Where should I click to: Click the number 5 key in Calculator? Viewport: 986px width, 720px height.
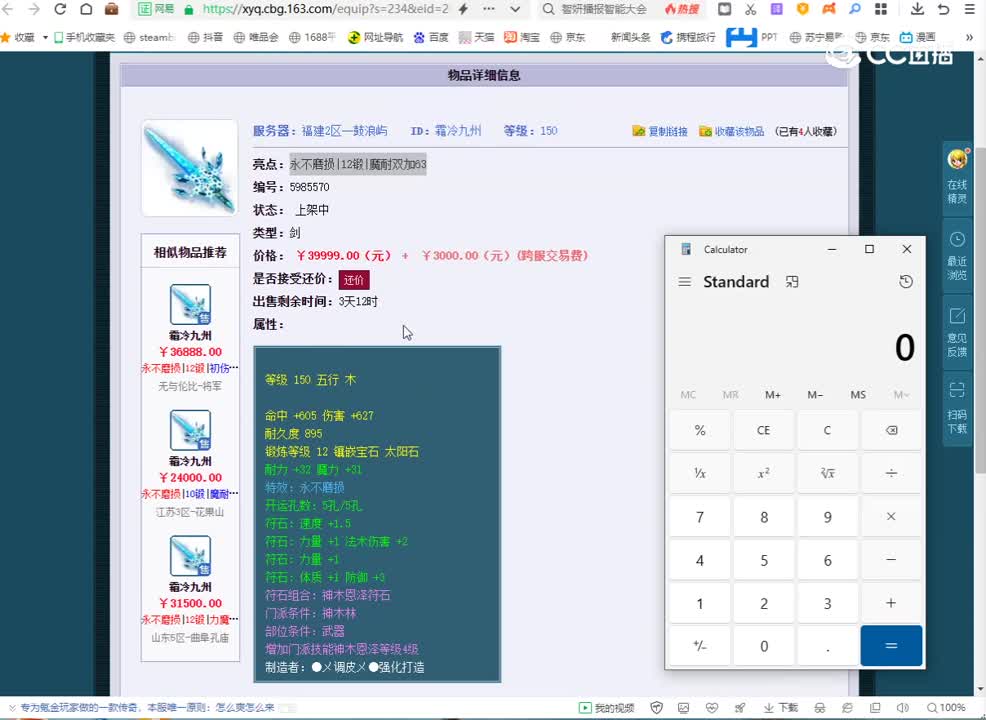click(763, 560)
